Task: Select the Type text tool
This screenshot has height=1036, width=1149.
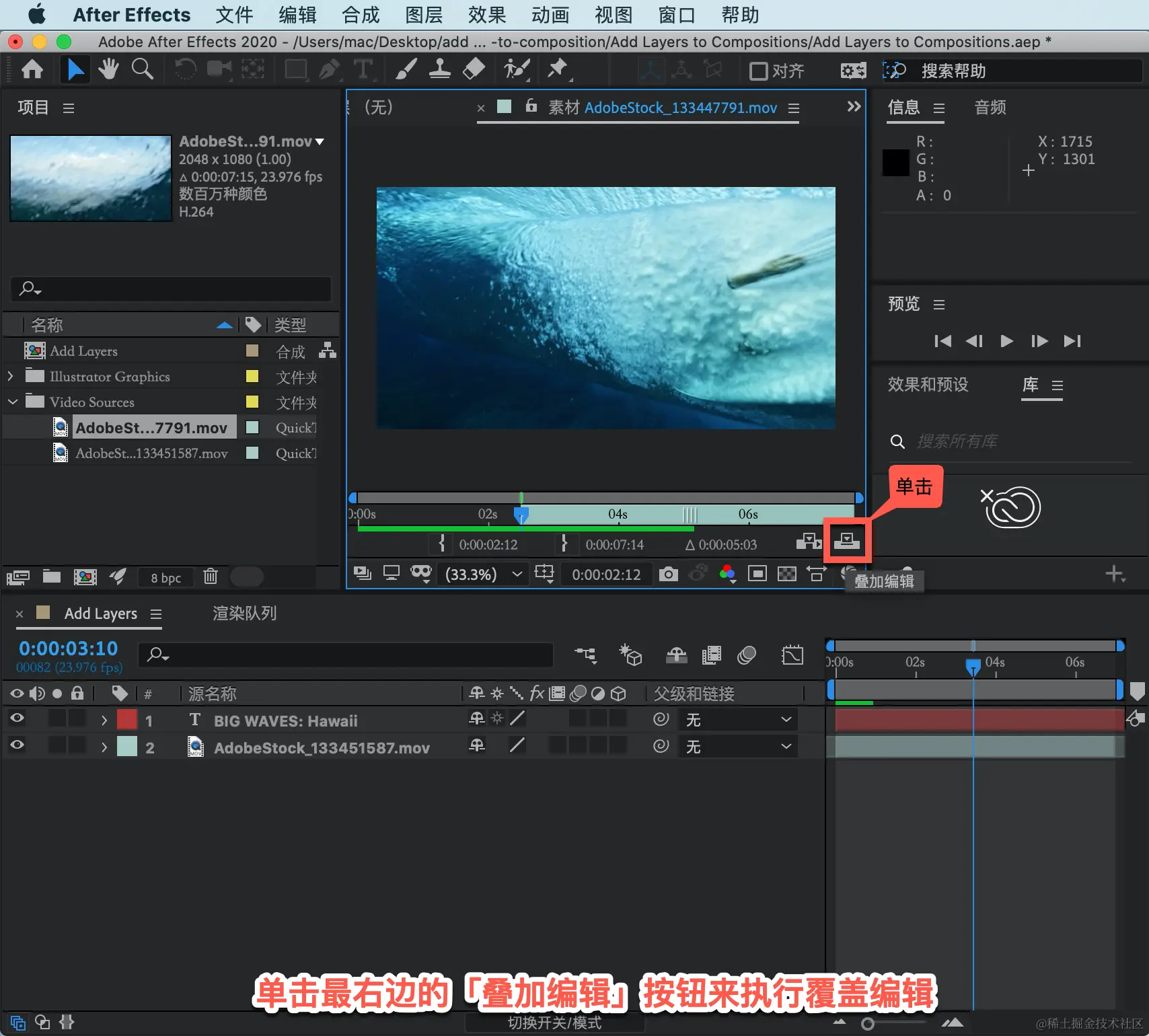Action: 363,69
